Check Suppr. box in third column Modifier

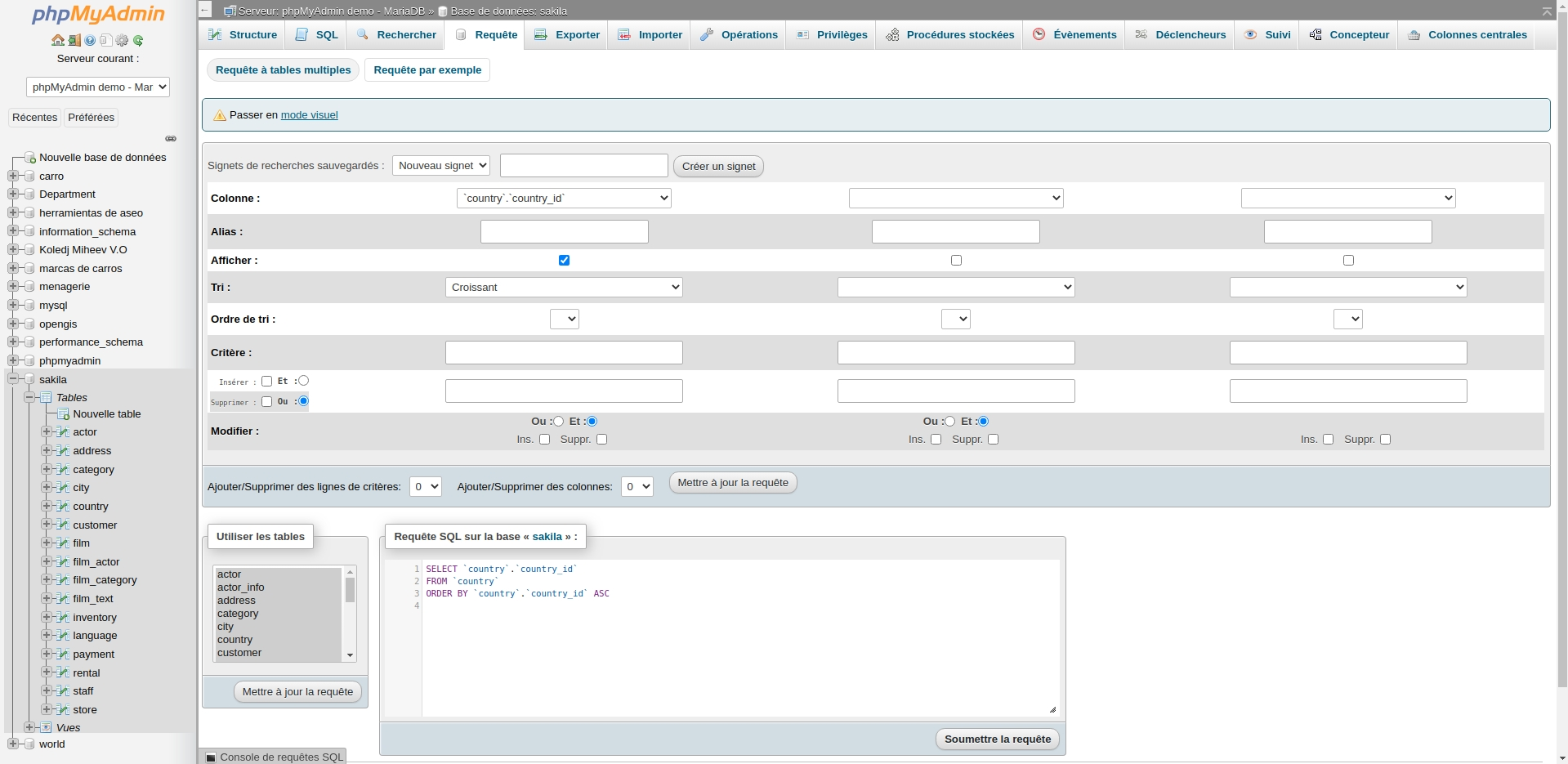(x=1385, y=439)
